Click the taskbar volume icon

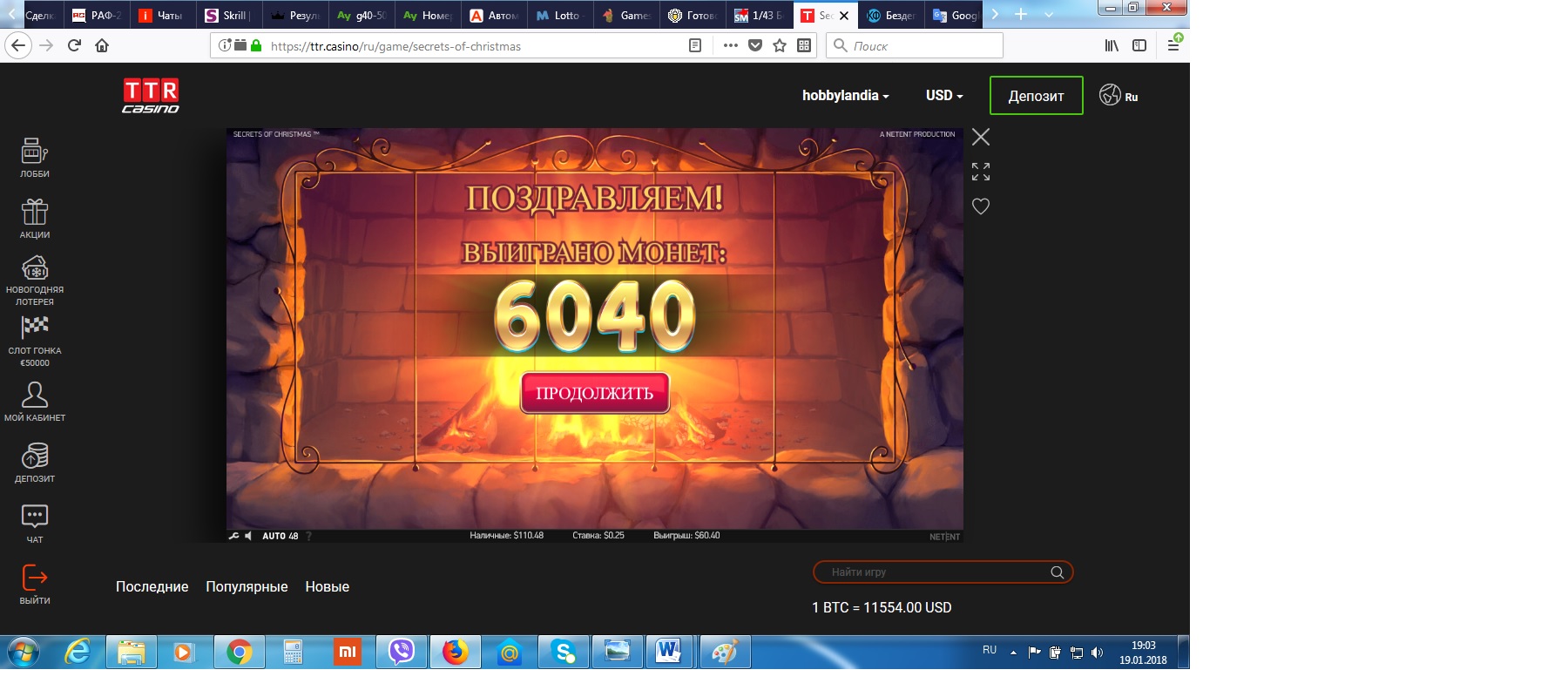pyautogui.click(x=1097, y=653)
